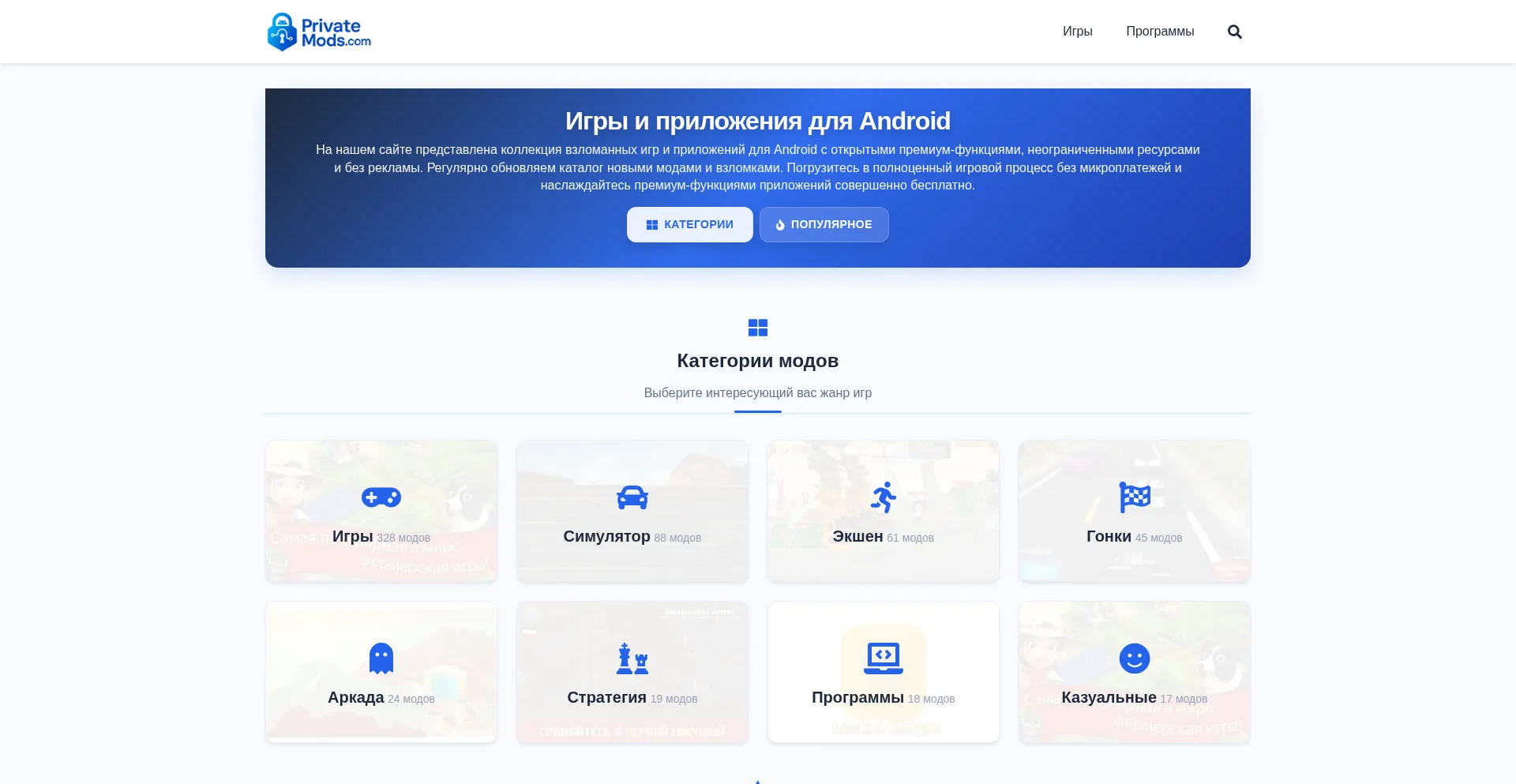Screen dimensions: 1516x784
Task: Open the Симулятор 88 модов category label
Action: point(632,537)
